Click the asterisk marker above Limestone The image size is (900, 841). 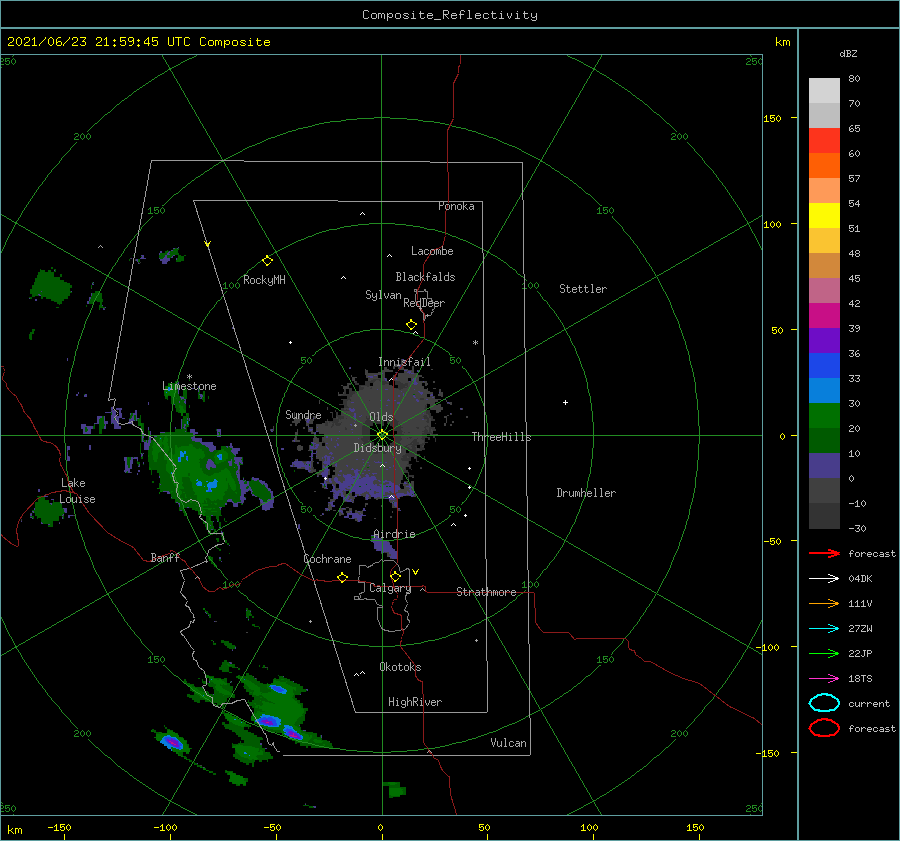point(189,377)
